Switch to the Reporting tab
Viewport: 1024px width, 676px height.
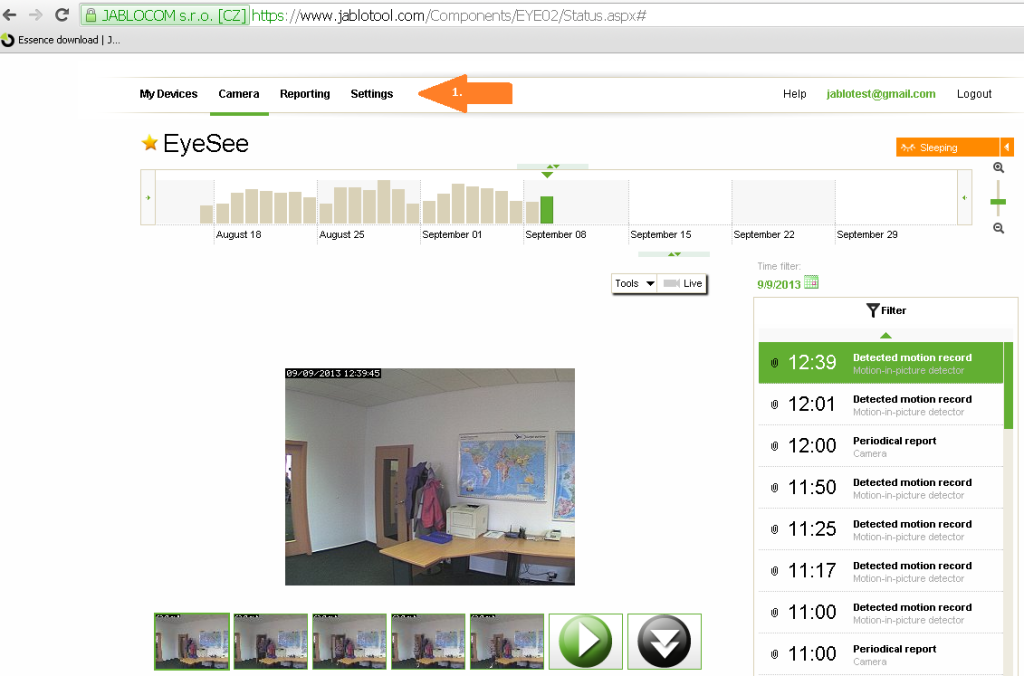pyautogui.click(x=304, y=94)
